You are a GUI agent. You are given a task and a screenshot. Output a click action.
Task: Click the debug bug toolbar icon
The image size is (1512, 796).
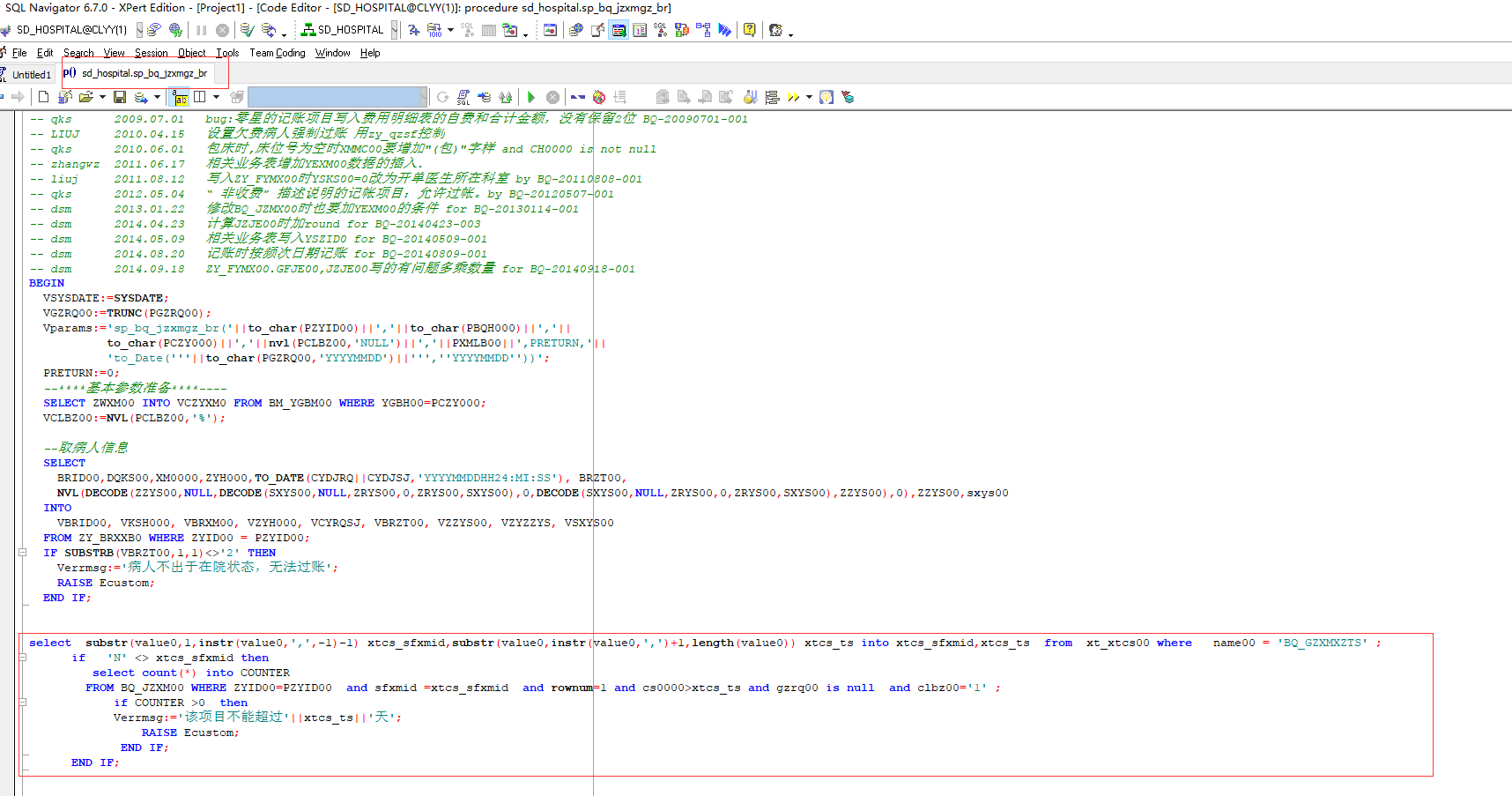tap(599, 97)
